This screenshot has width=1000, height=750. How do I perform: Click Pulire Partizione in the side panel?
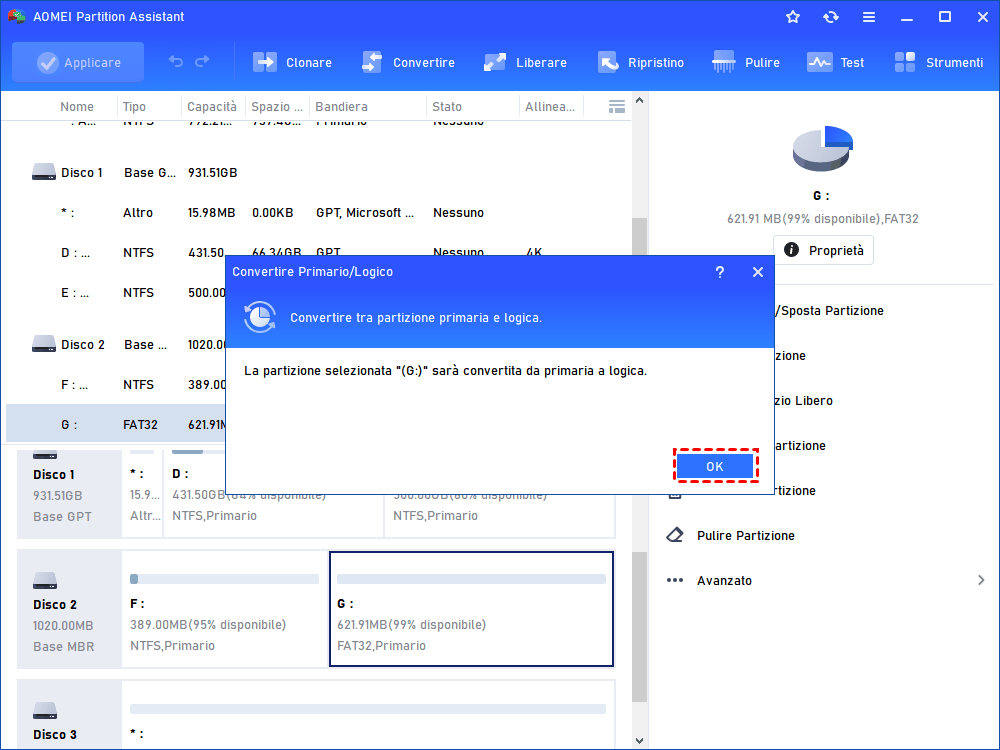pos(746,536)
